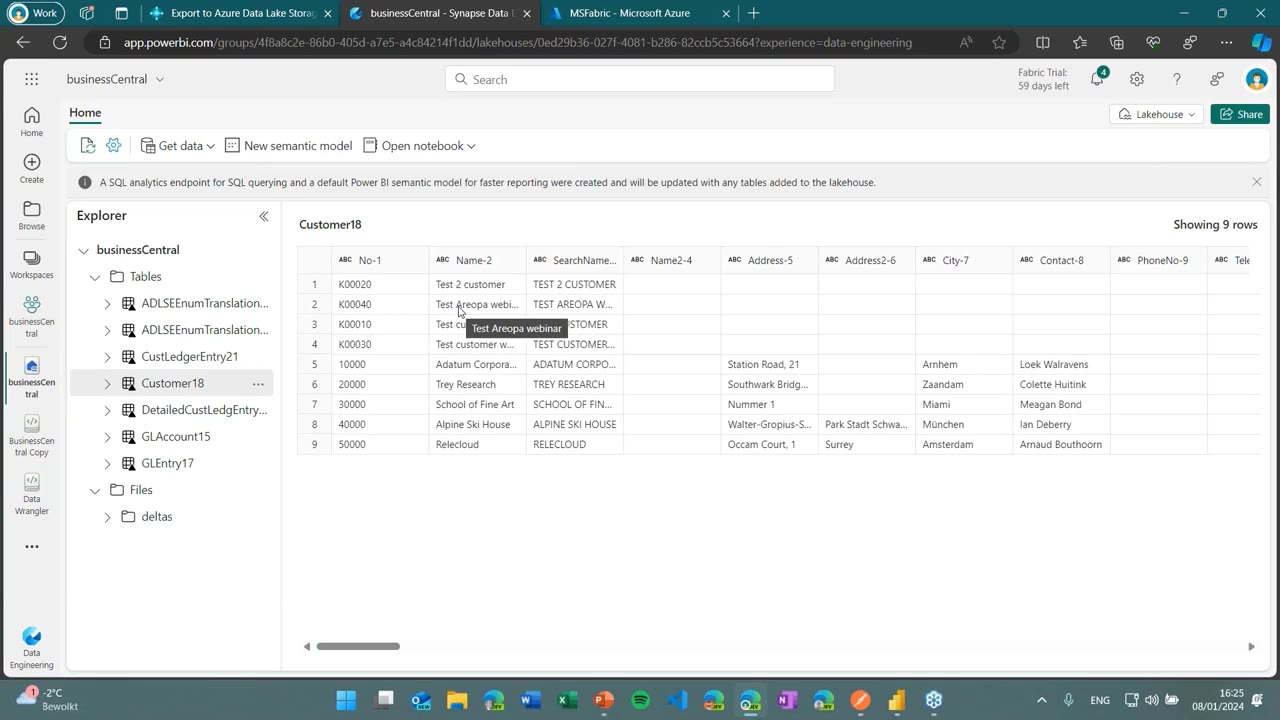
Task: Dismiss the SQL analytics endpoint info banner
Action: pos(1257,182)
